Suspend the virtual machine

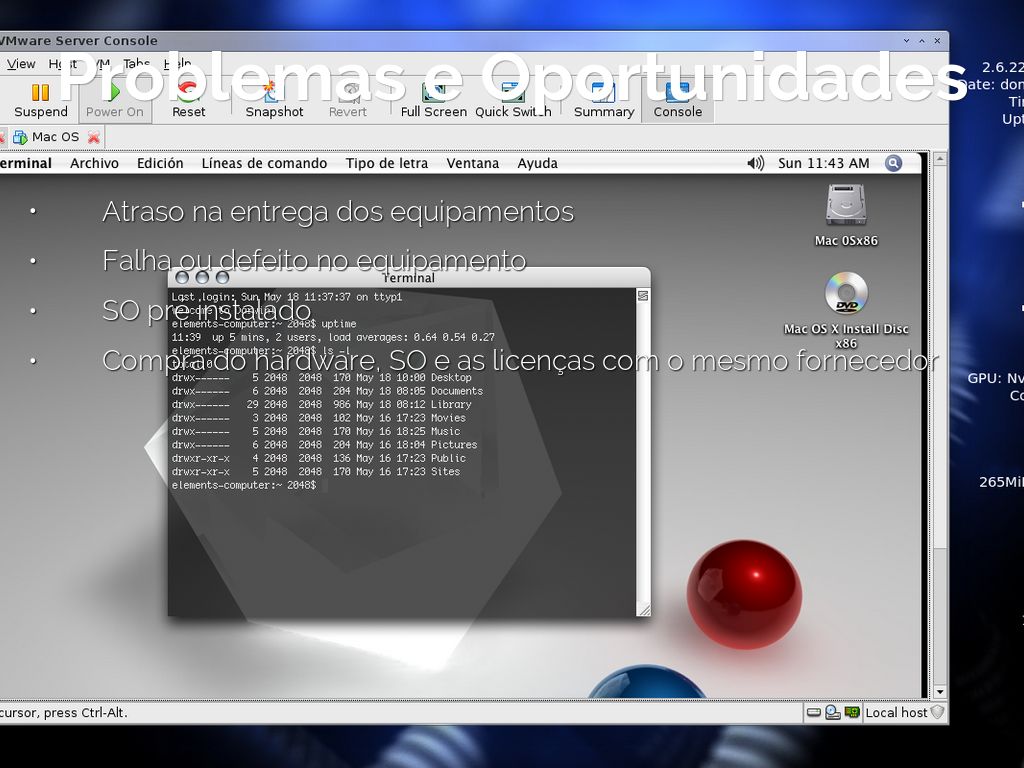pos(40,99)
